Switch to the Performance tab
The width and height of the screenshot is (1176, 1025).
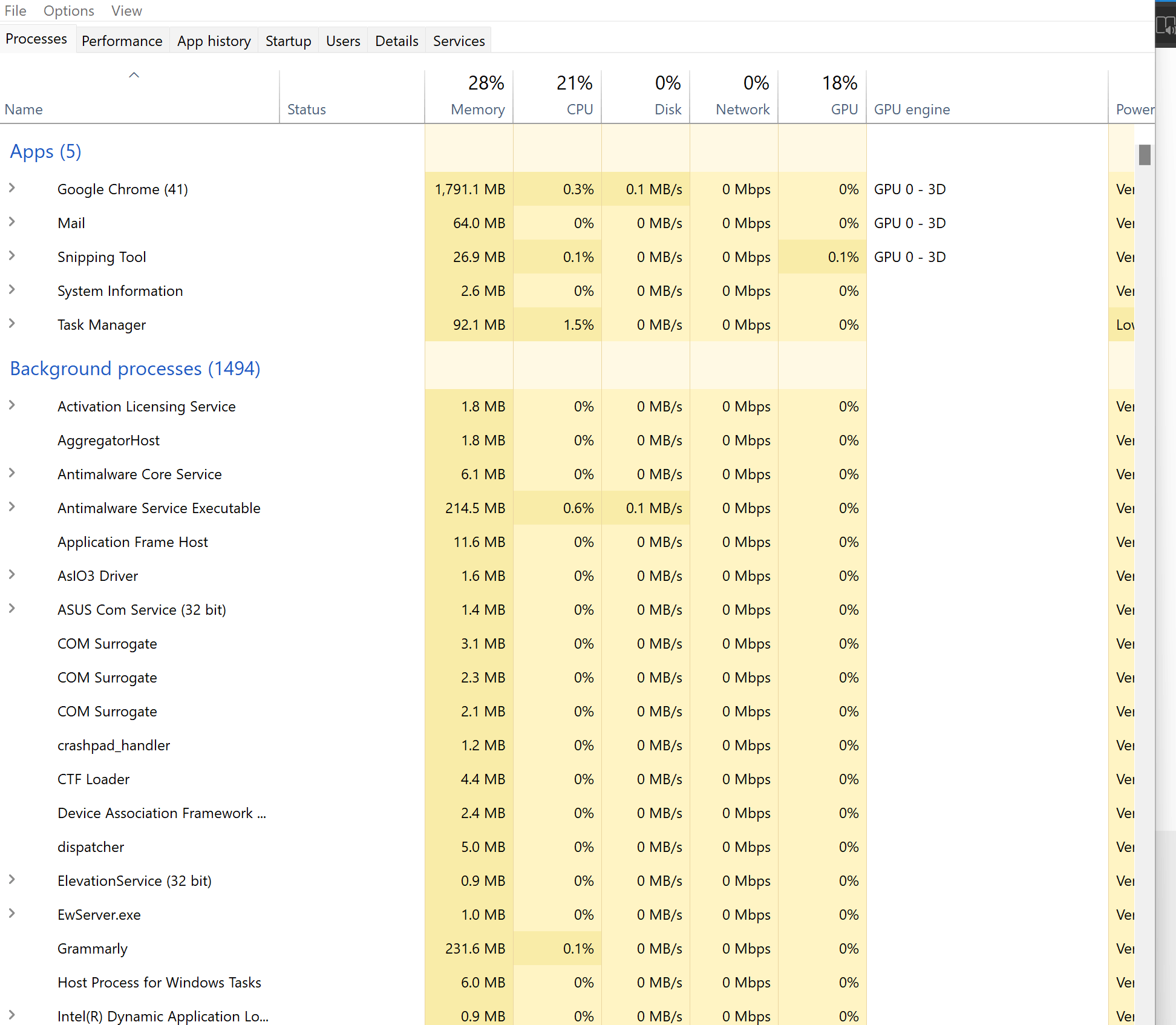click(x=122, y=40)
